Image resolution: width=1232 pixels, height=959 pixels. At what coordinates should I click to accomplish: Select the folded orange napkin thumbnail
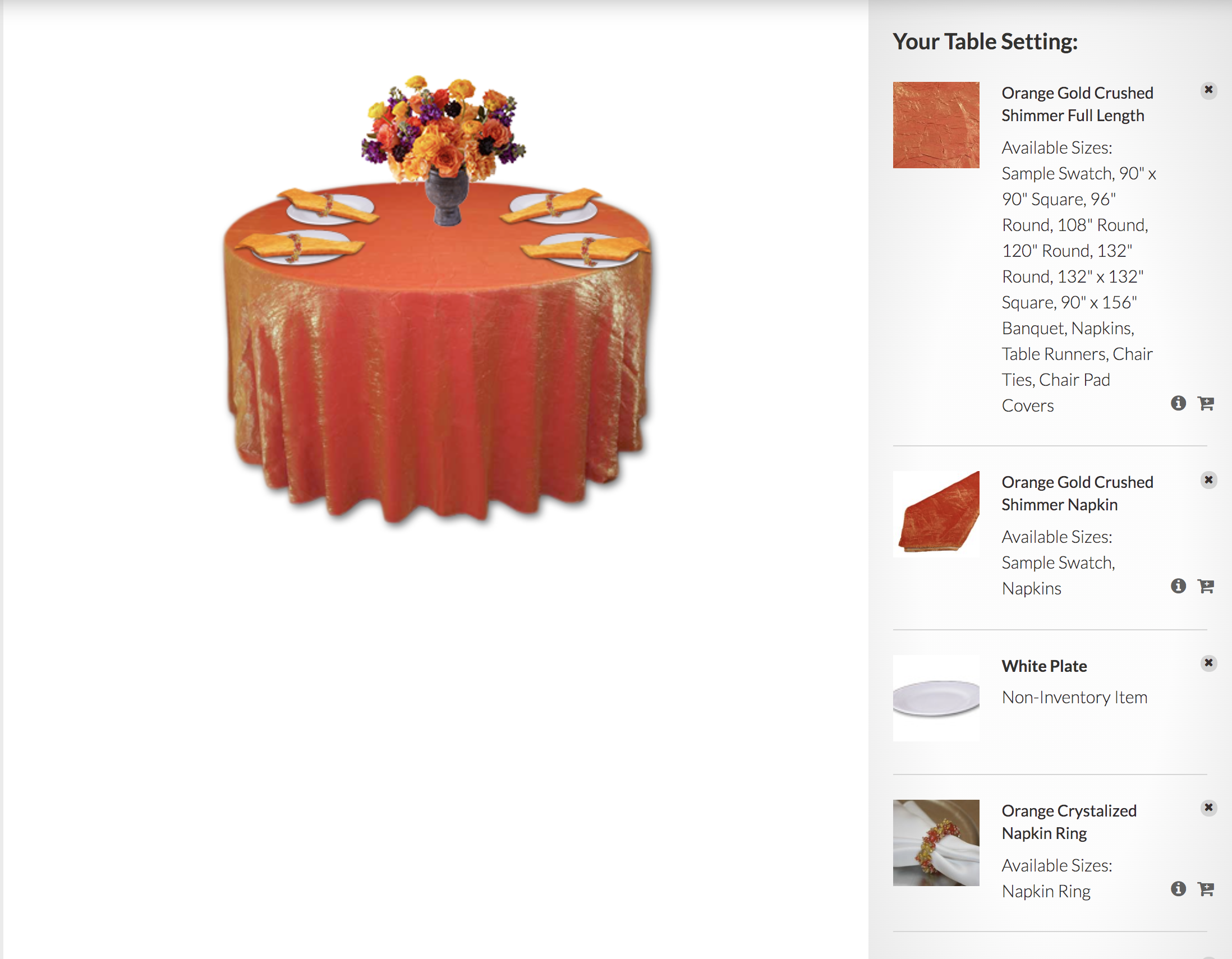(x=936, y=514)
